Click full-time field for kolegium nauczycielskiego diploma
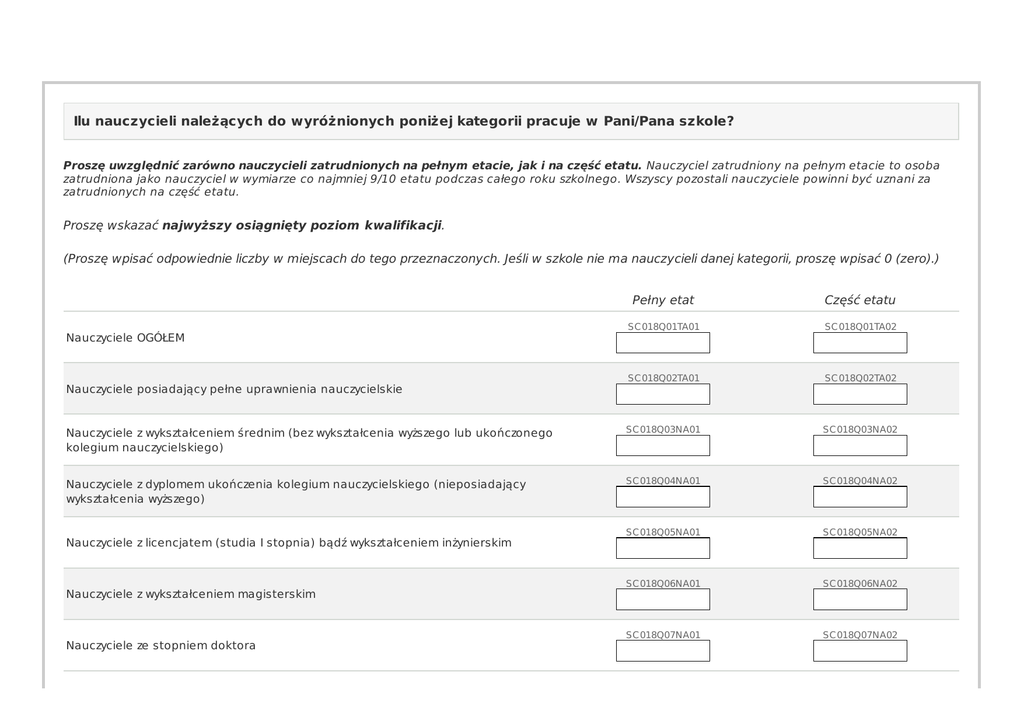 [x=662, y=497]
